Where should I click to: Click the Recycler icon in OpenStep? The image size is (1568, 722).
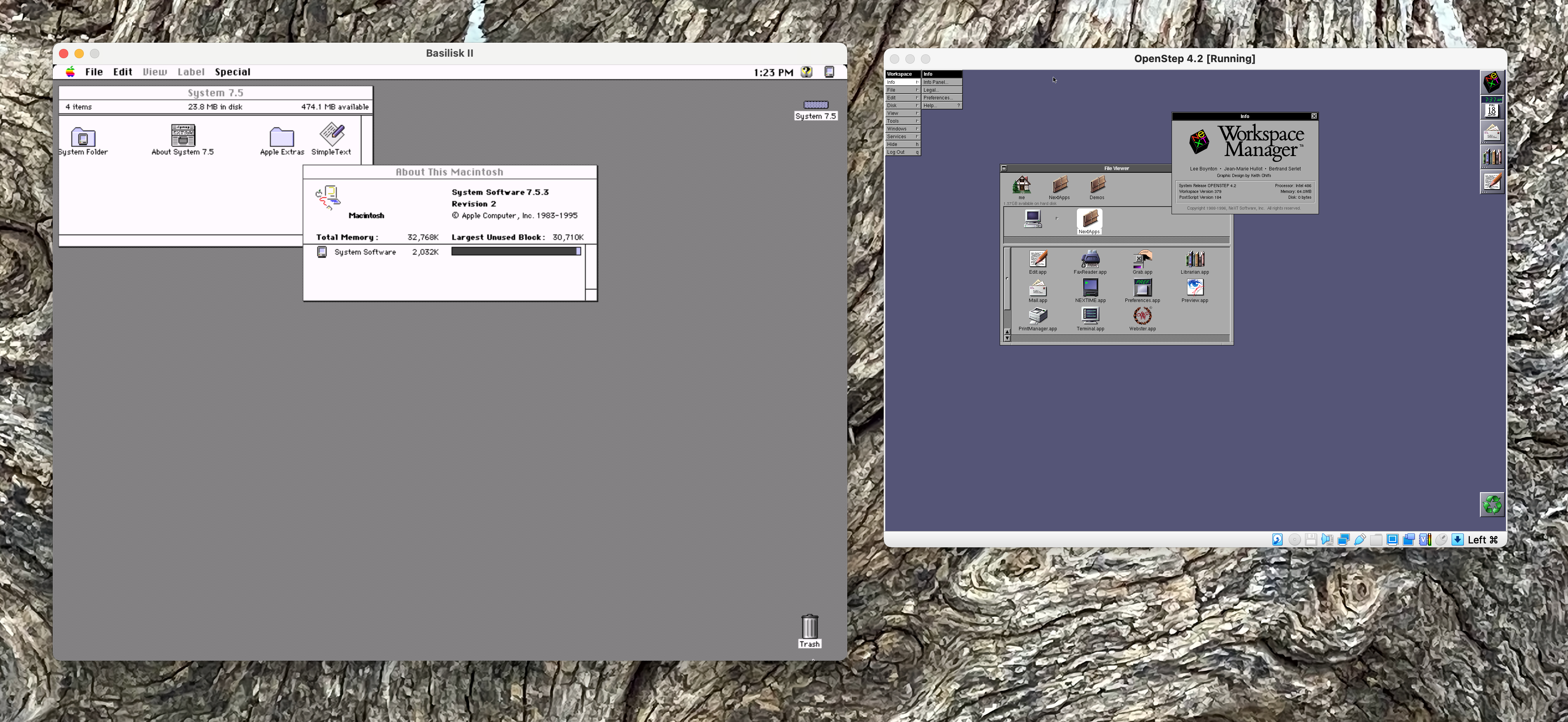1492,505
